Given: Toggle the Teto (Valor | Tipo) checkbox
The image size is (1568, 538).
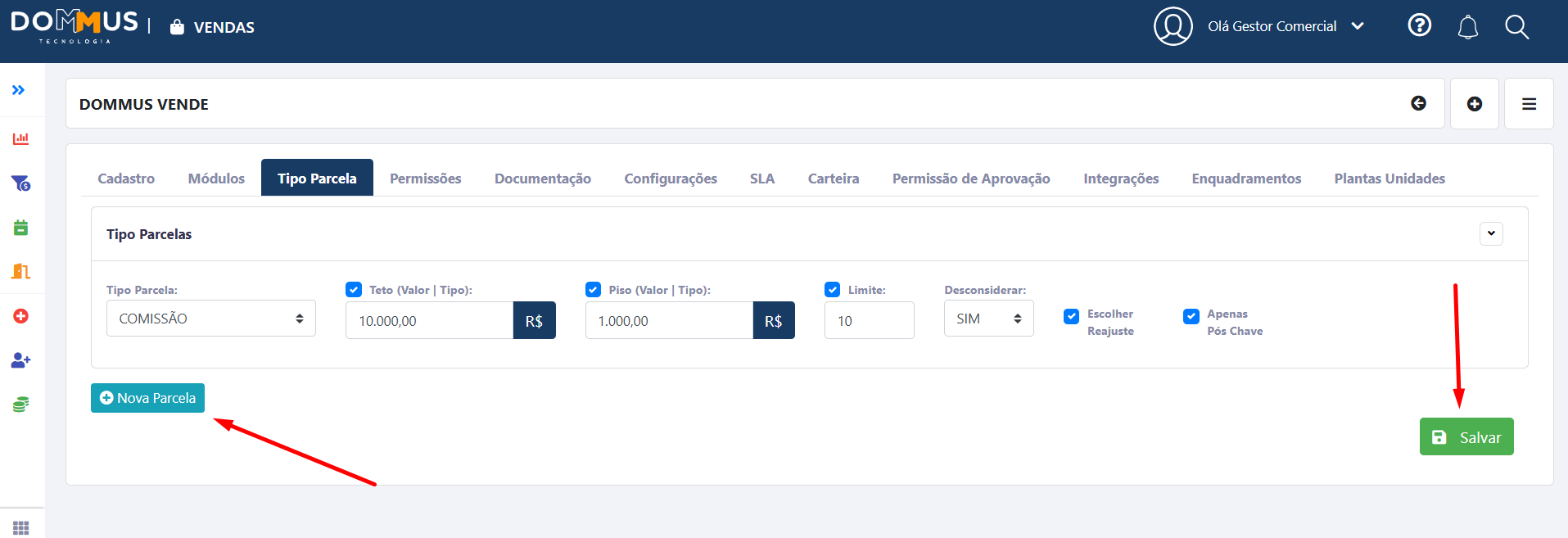Looking at the screenshot, I should (x=354, y=290).
